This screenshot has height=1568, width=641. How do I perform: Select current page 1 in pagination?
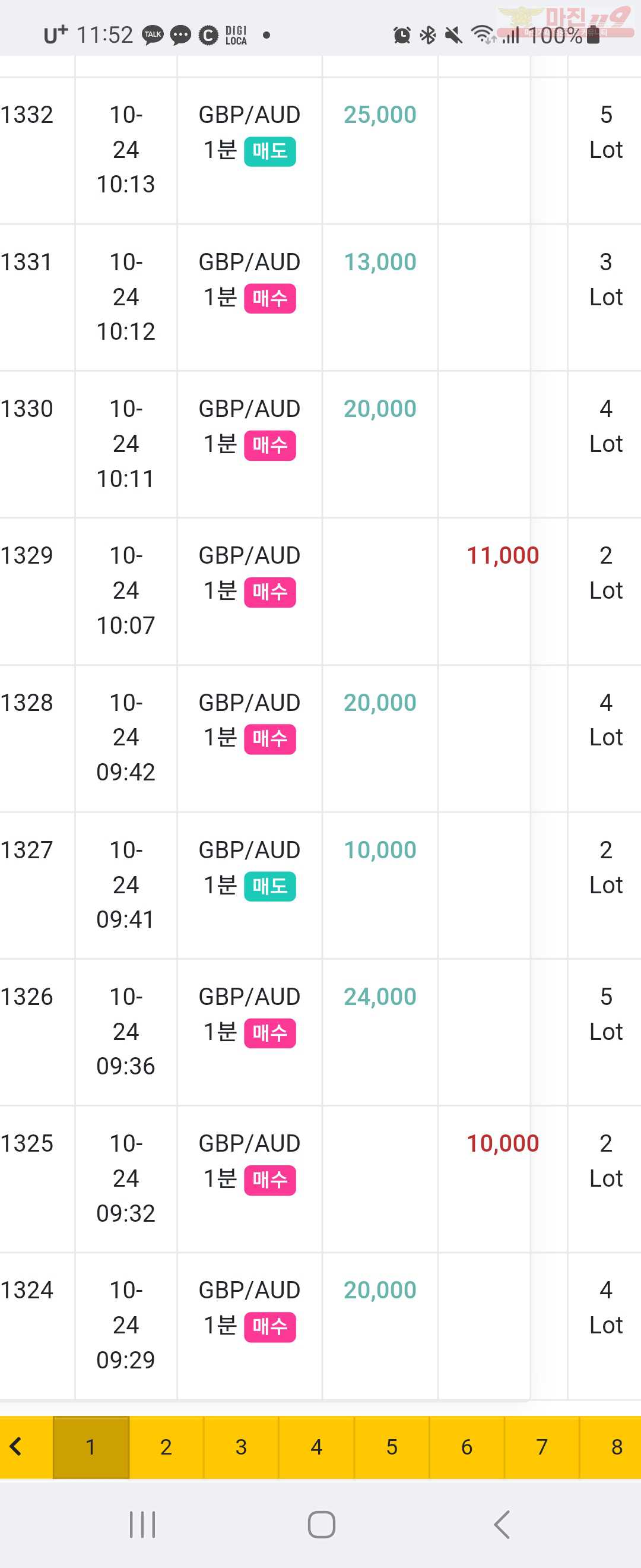point(91,1446)
